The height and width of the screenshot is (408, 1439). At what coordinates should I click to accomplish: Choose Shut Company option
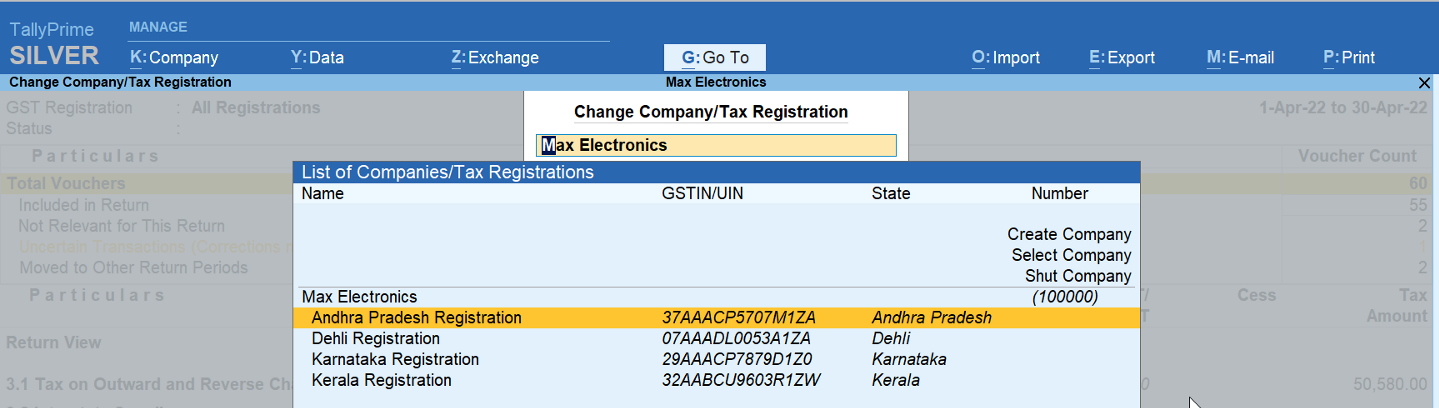(x=1078, y=276)
